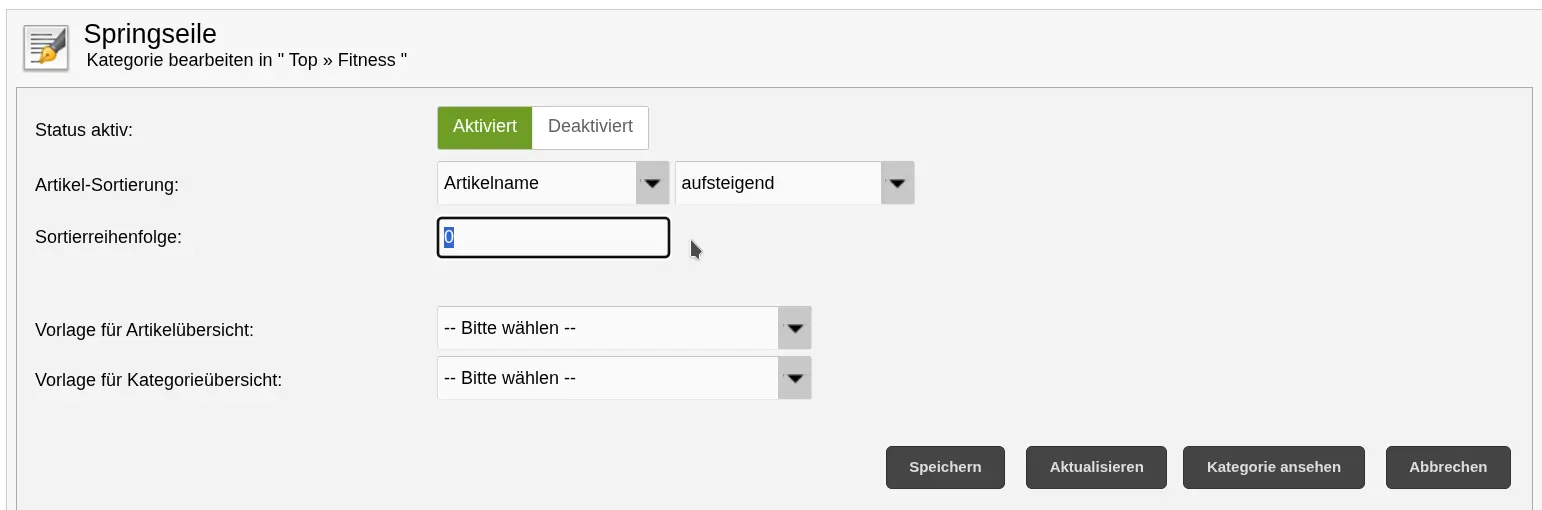Viewport: 1542px width, 510px height.
Task: Click the 'Artikel-Sortierung:' label
Action: point(107,185)
